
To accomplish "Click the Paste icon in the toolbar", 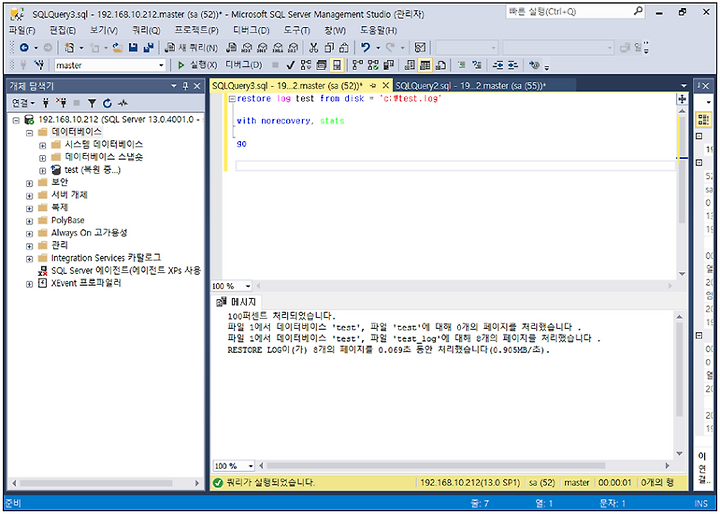I will (x=344, y=47).
